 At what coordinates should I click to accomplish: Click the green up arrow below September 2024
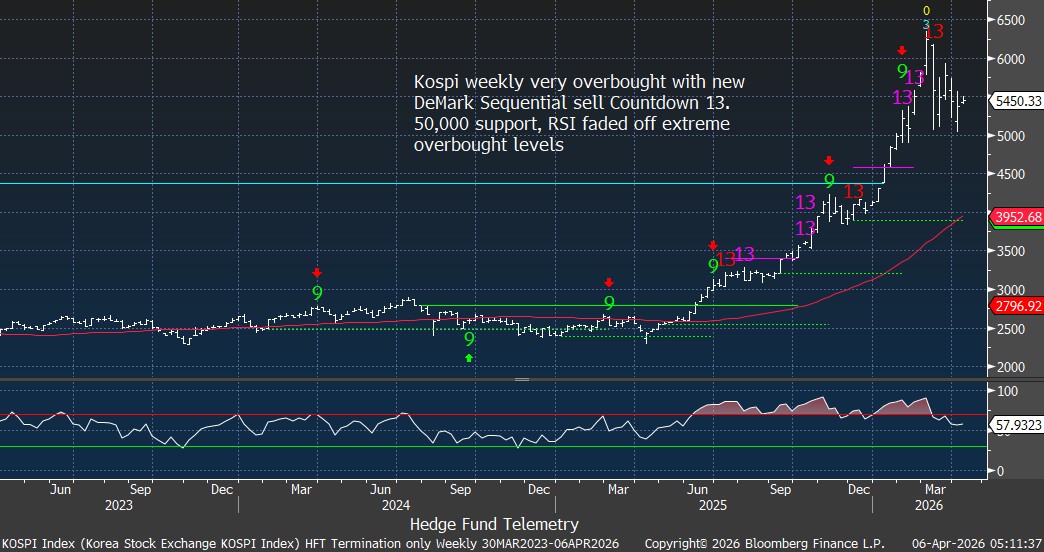469,357
